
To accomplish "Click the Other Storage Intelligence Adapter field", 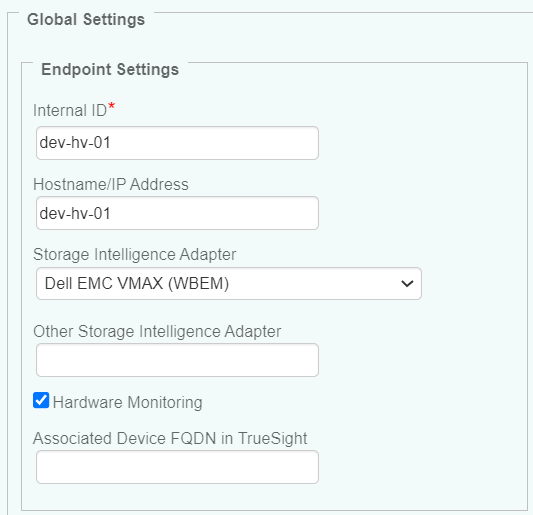I will pyautogui.click(x=177, y=360).
